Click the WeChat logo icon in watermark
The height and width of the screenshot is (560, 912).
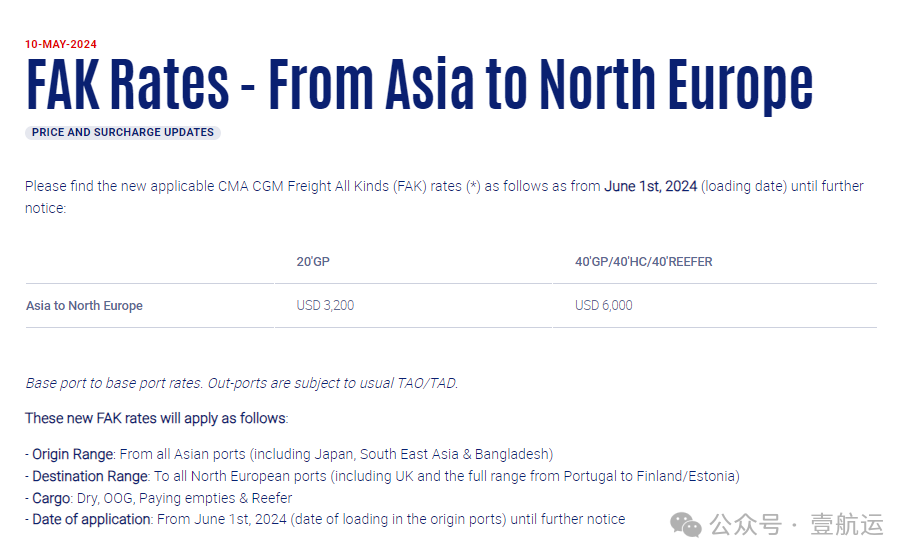tap(685, 525)
